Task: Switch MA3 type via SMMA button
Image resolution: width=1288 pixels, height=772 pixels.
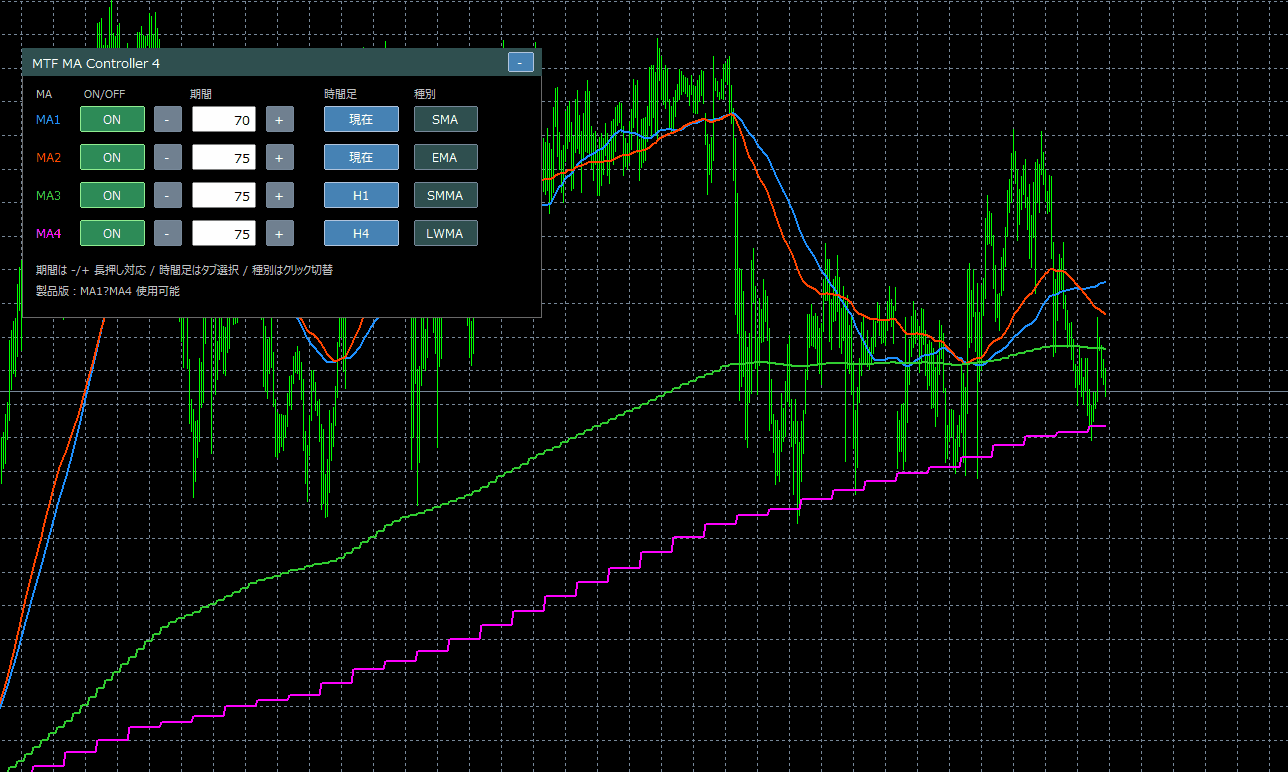Action: pos(445,195)
